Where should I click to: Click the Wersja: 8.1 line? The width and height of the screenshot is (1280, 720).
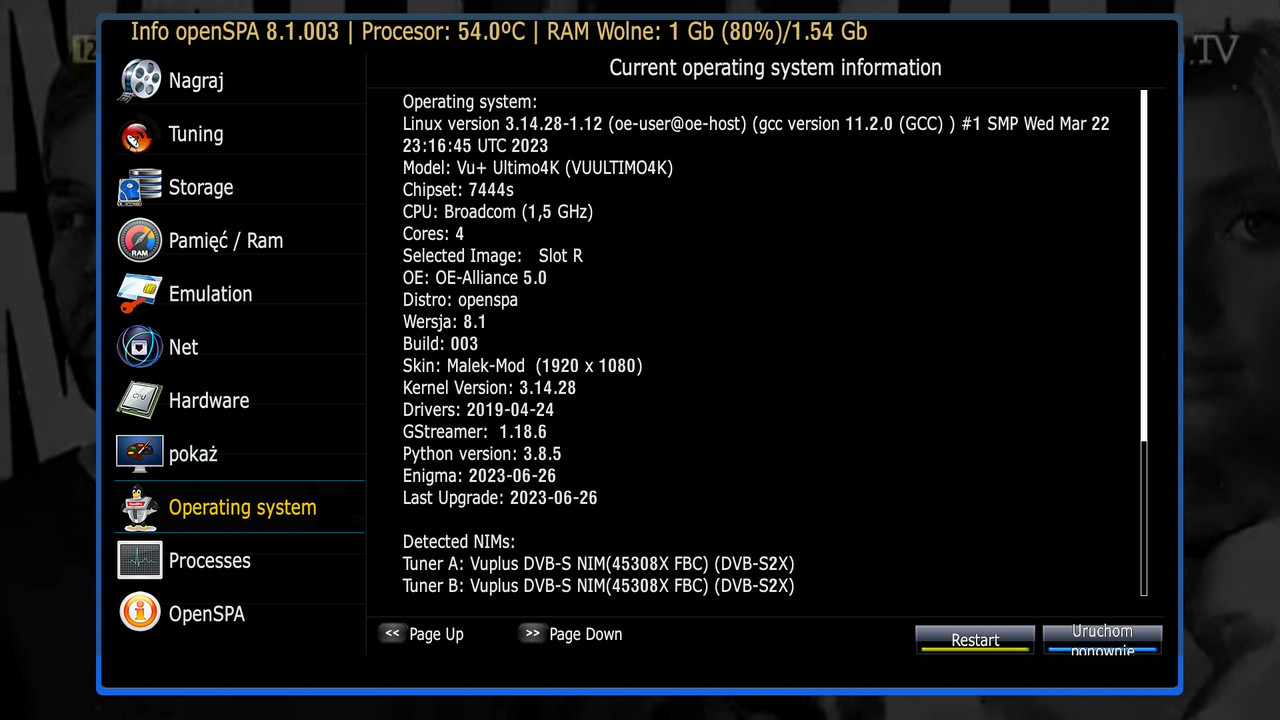pyautogui.click(x=444, y=322)
